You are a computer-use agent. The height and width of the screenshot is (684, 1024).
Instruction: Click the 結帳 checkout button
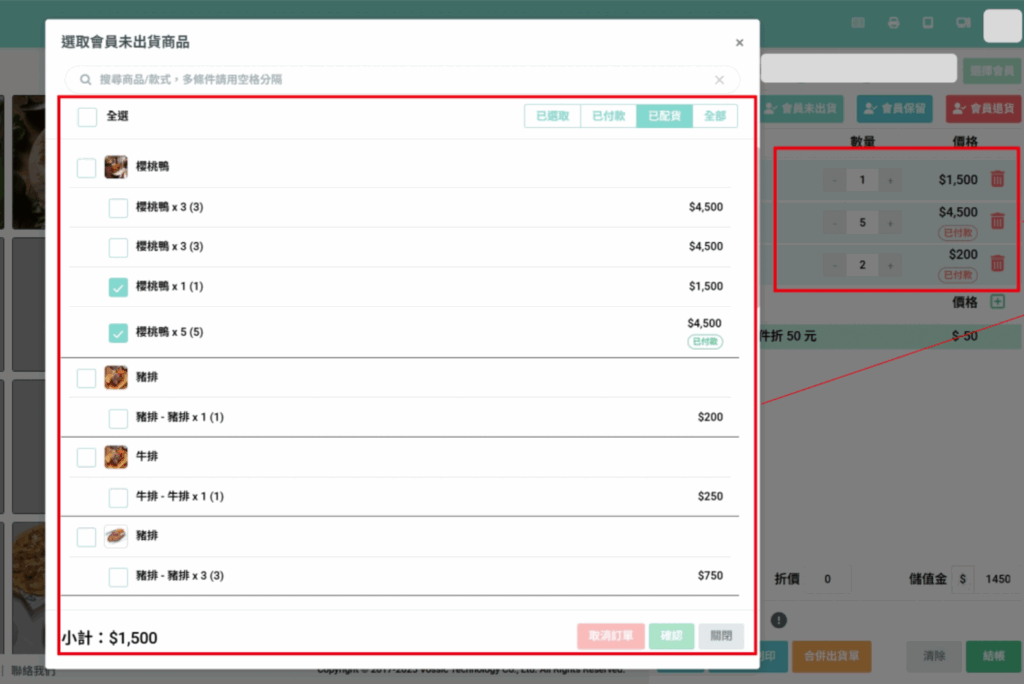point(993,656)
